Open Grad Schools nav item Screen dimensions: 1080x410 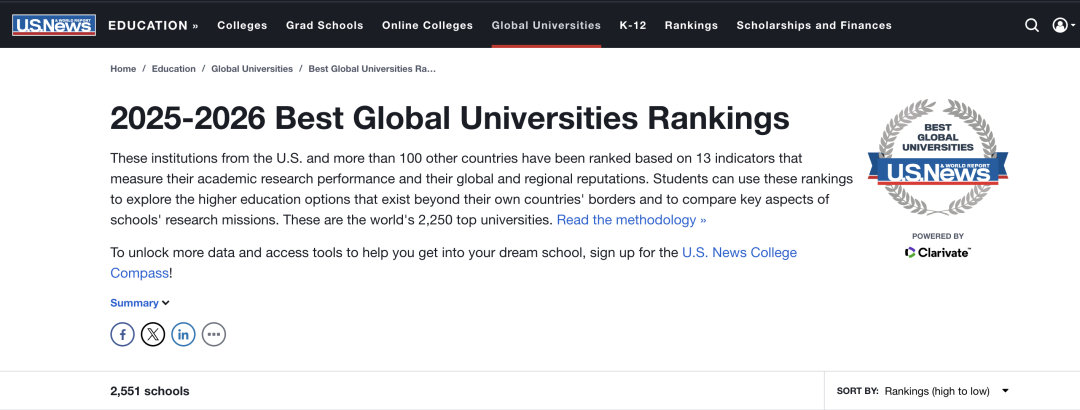coord(325,25)
